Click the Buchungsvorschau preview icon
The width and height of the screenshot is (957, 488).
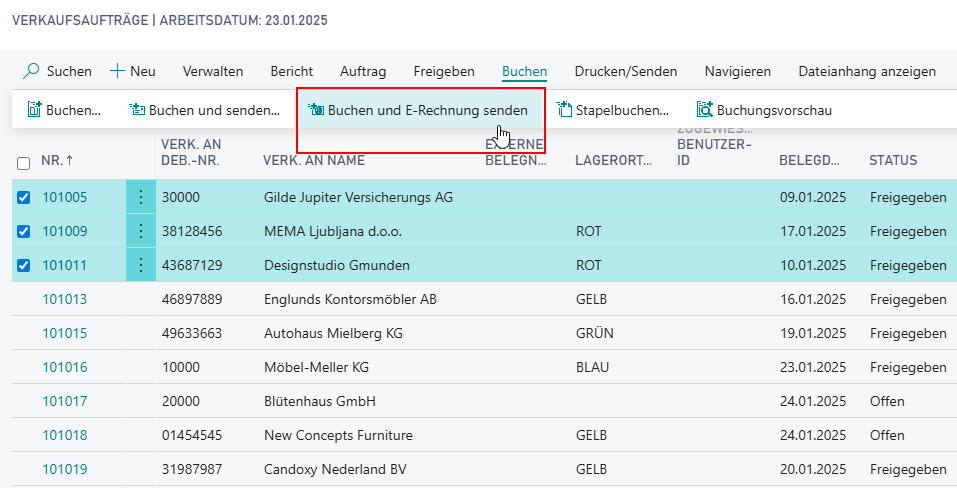705,110
